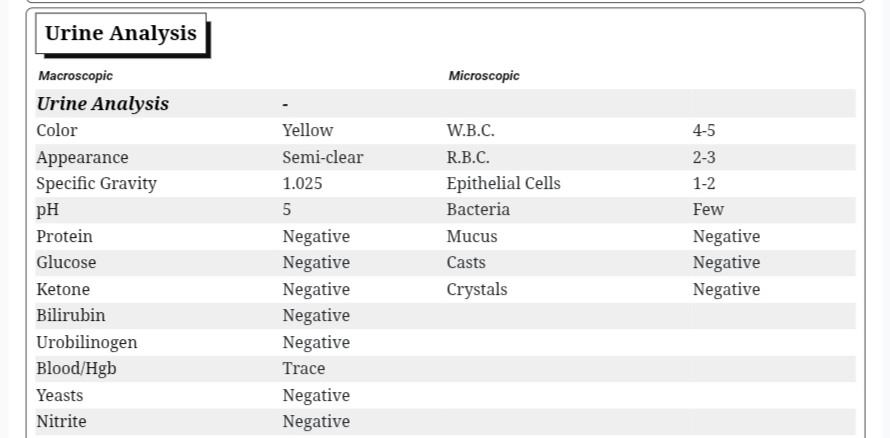Select the Microscopic column header

[x=484, y=76]
